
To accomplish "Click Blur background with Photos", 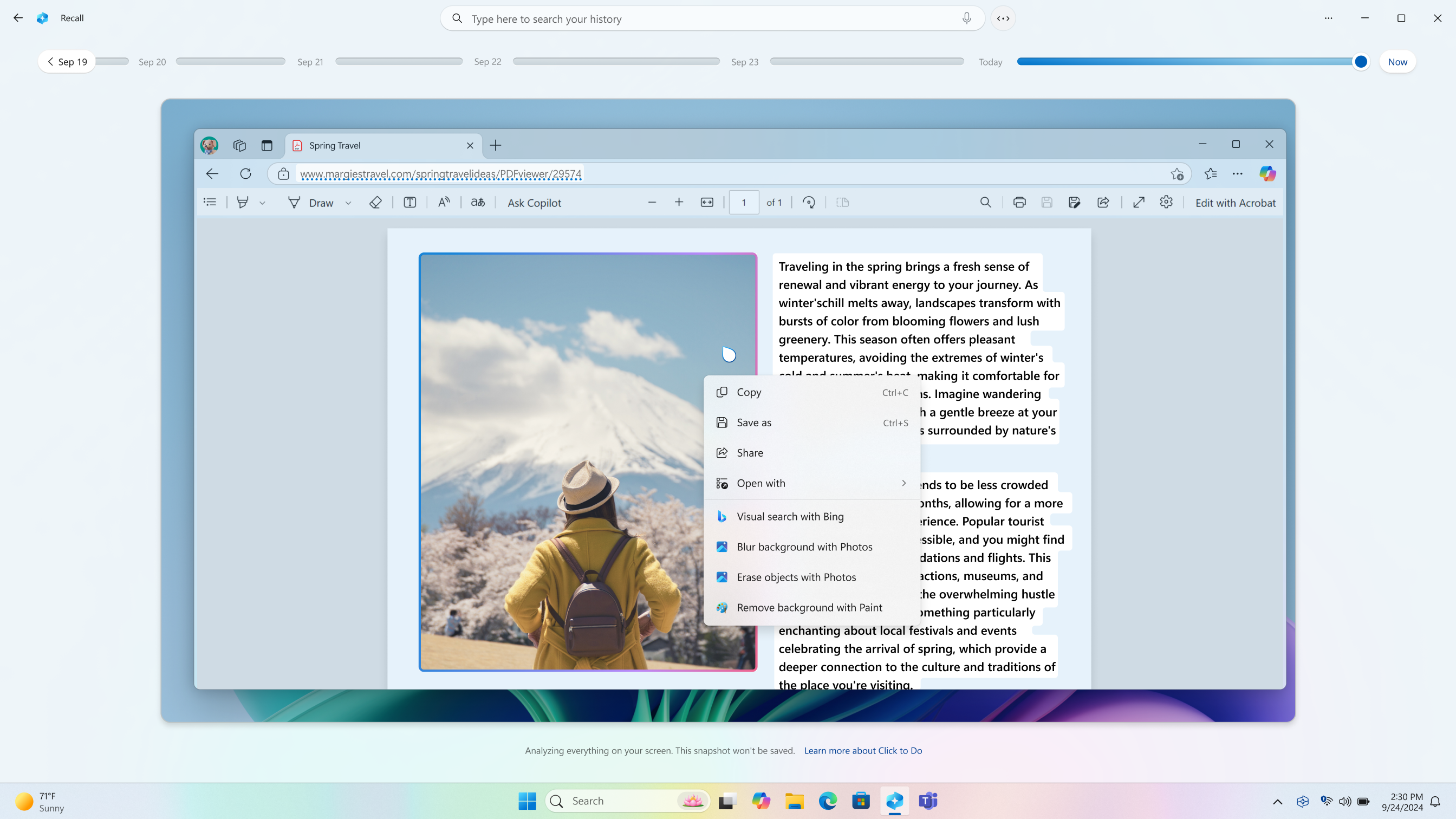I will (x=805, y=546).
